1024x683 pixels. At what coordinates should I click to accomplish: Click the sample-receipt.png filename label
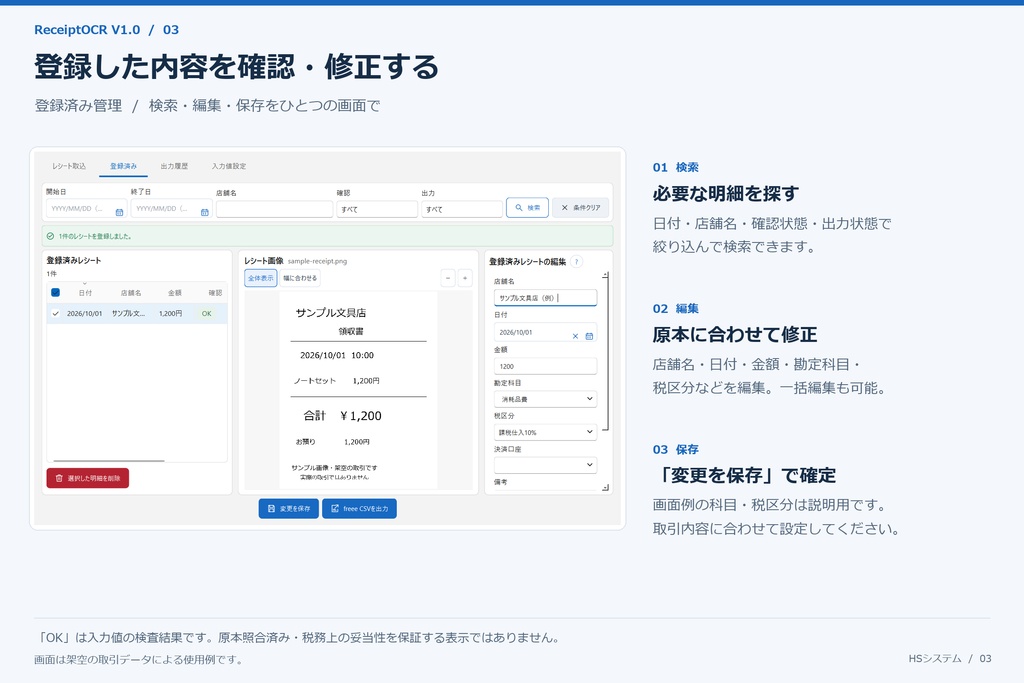(x=317, y=261)
